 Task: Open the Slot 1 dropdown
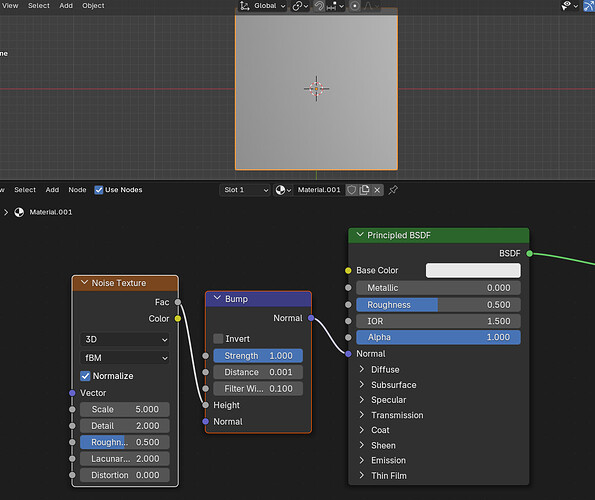(x=245, y=190)
